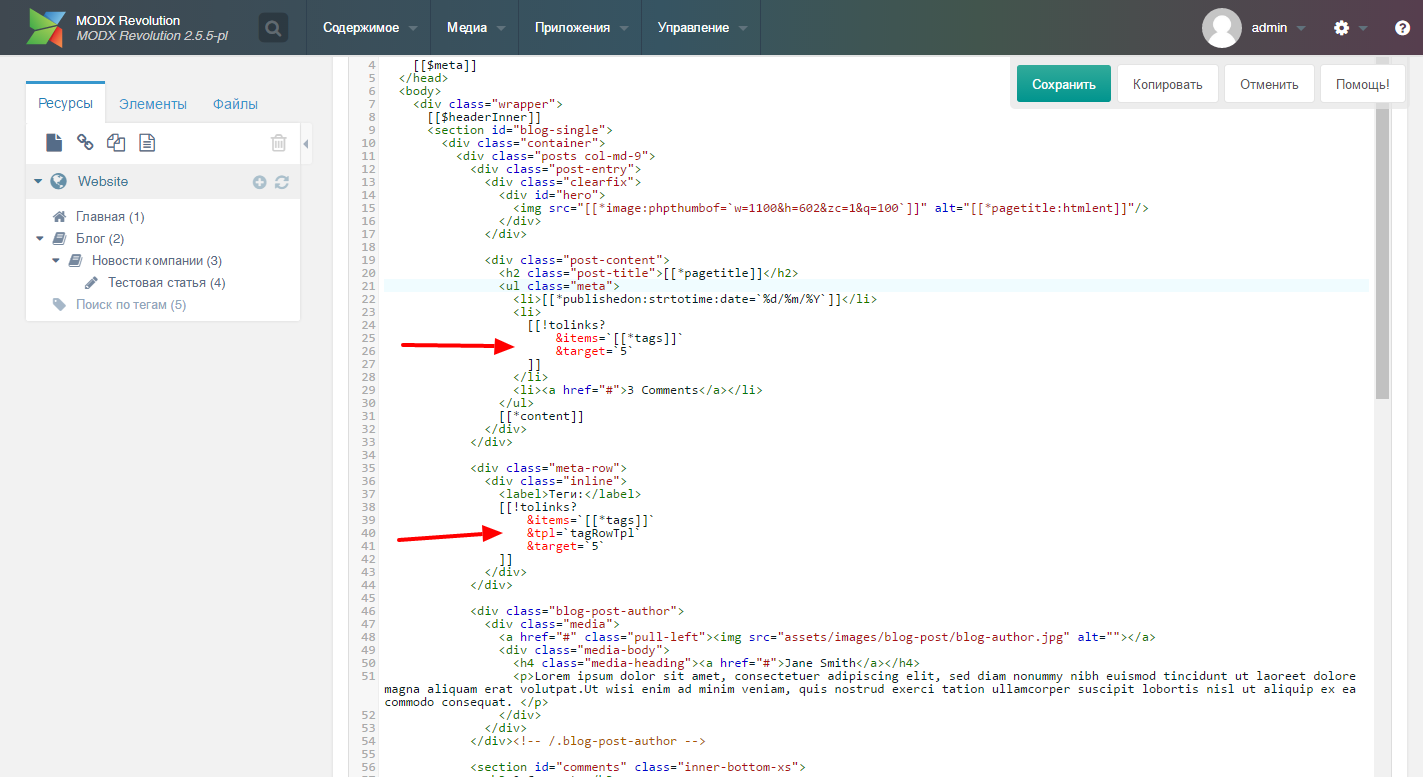Open the Содержимое menu
The image size is (1423, 777).
coord(369,28)
